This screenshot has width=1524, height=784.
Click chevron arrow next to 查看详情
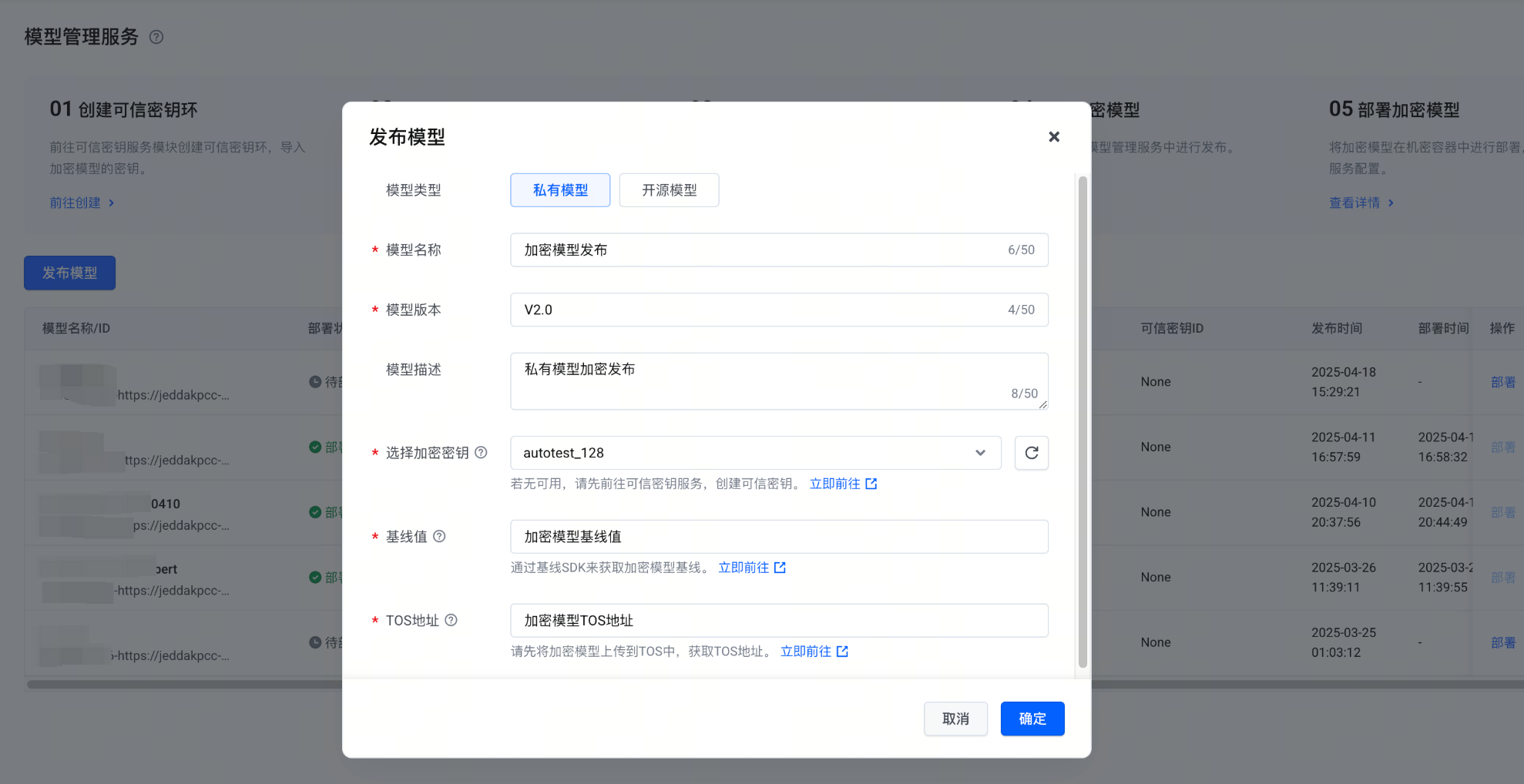(1391, 203)
